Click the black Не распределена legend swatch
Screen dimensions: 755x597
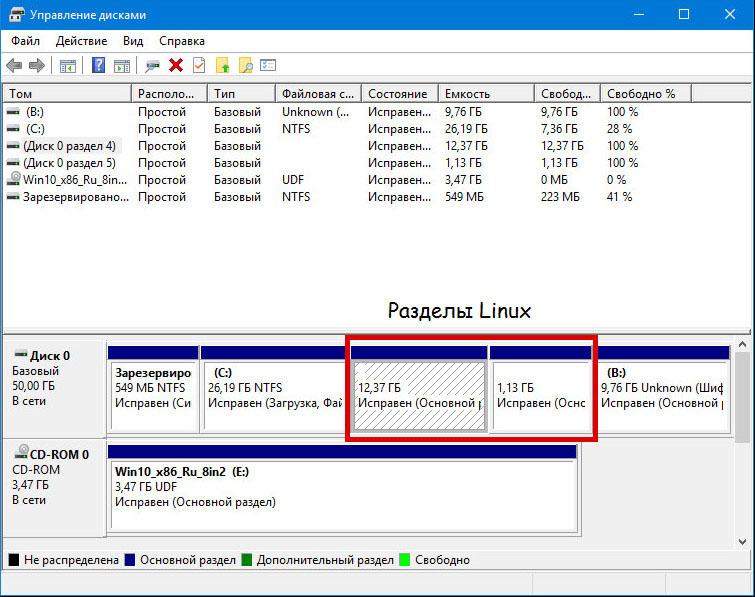point(14,559)
